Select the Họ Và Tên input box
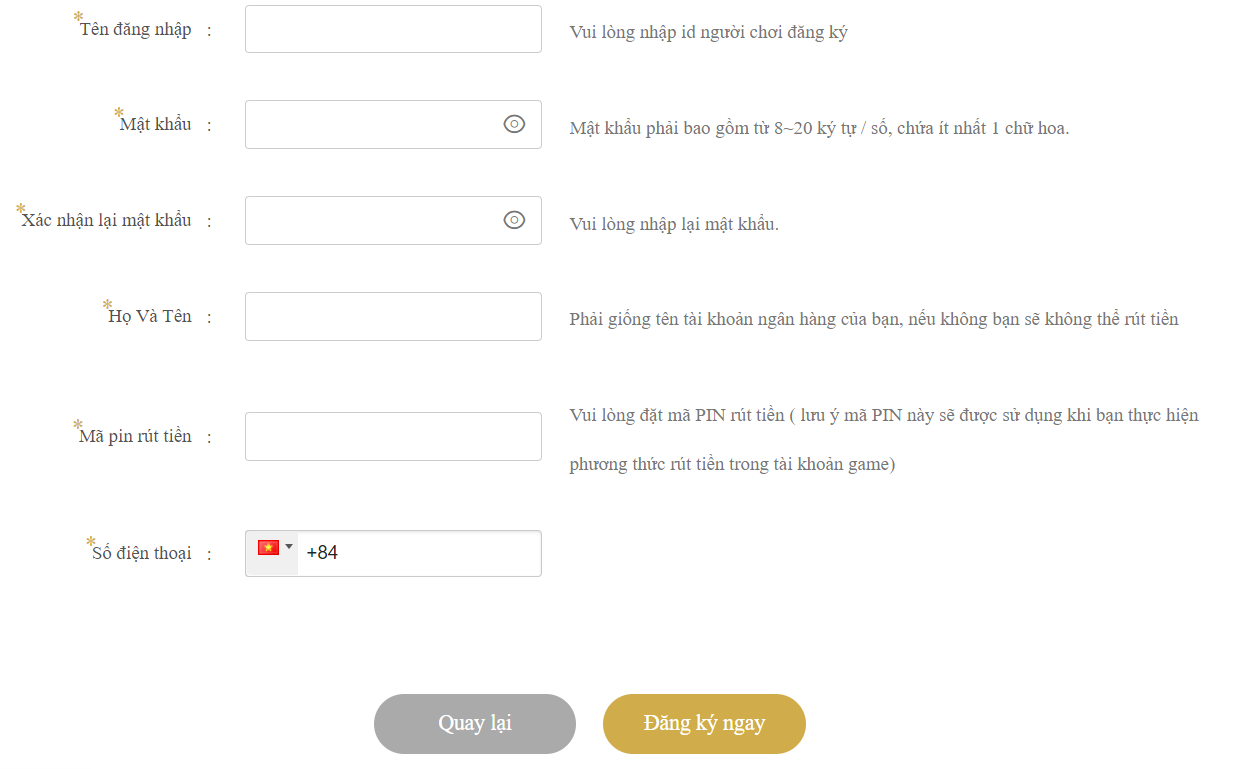The width and height of the screenshot is (1245, 769). coord(393,316)
